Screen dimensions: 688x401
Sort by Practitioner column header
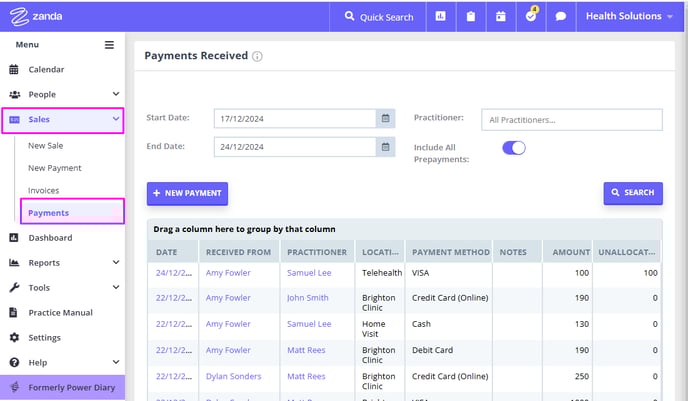point(318,252)
